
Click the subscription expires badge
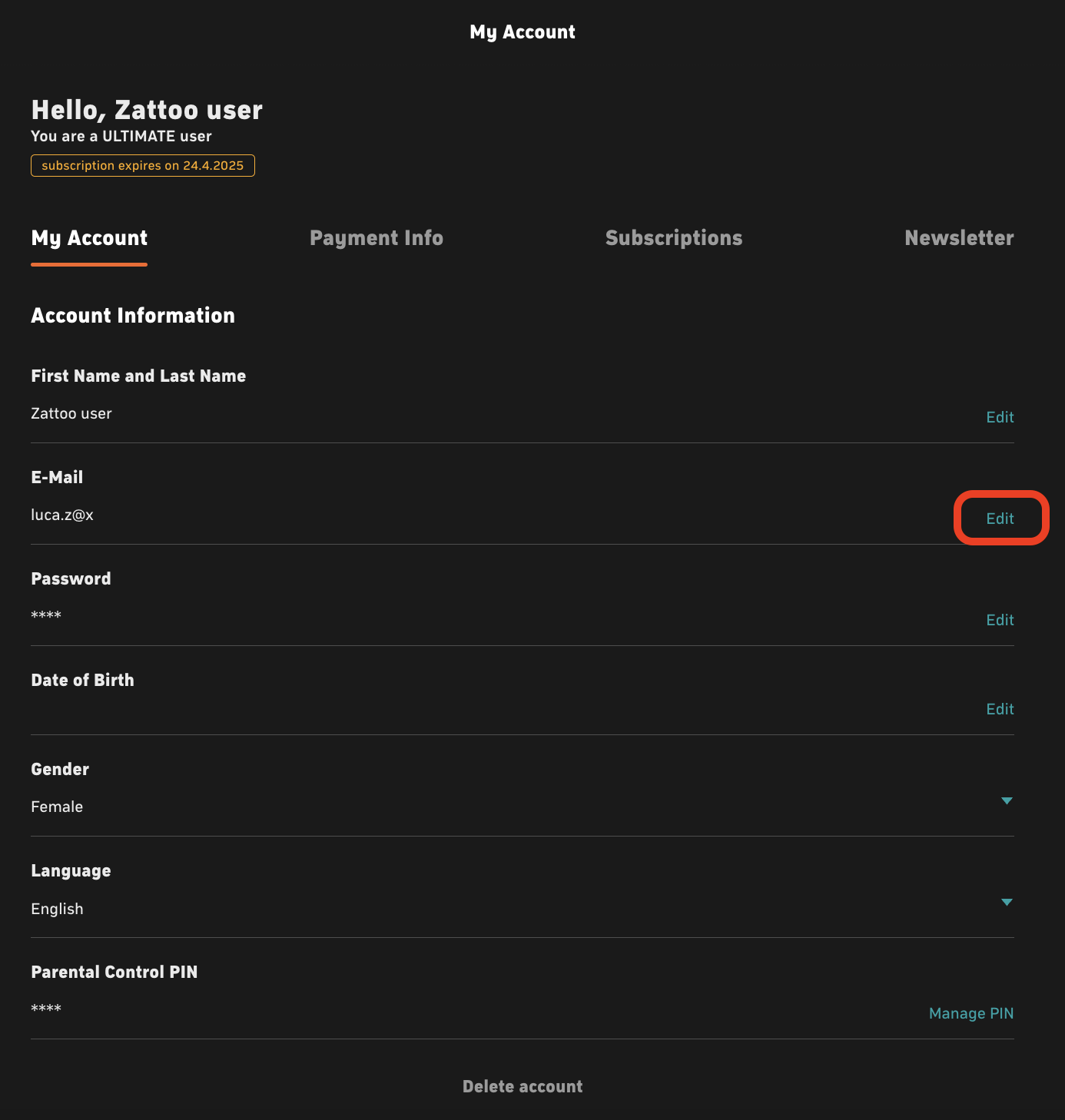[x=143, y=165]
